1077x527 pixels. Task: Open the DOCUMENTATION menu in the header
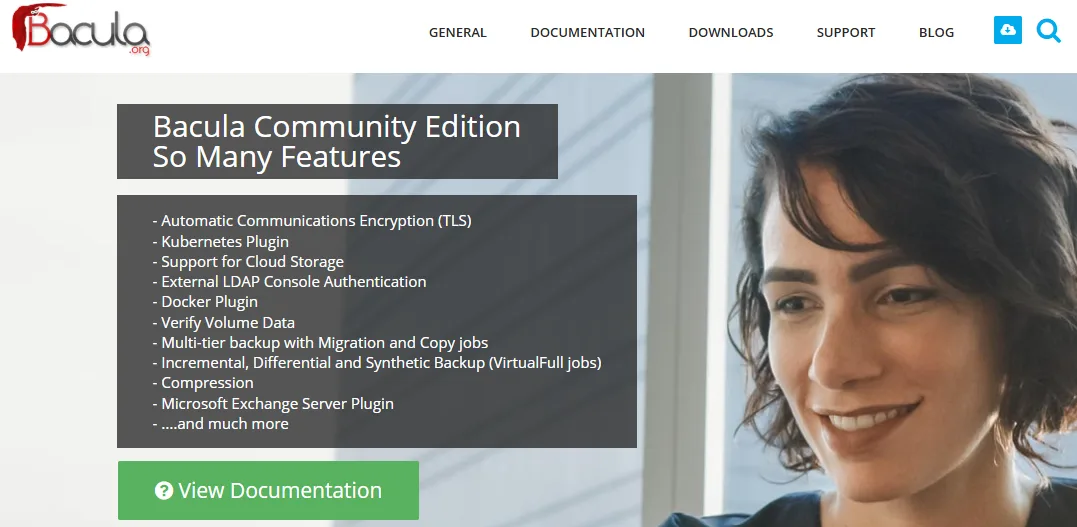(x=587, y=33)
